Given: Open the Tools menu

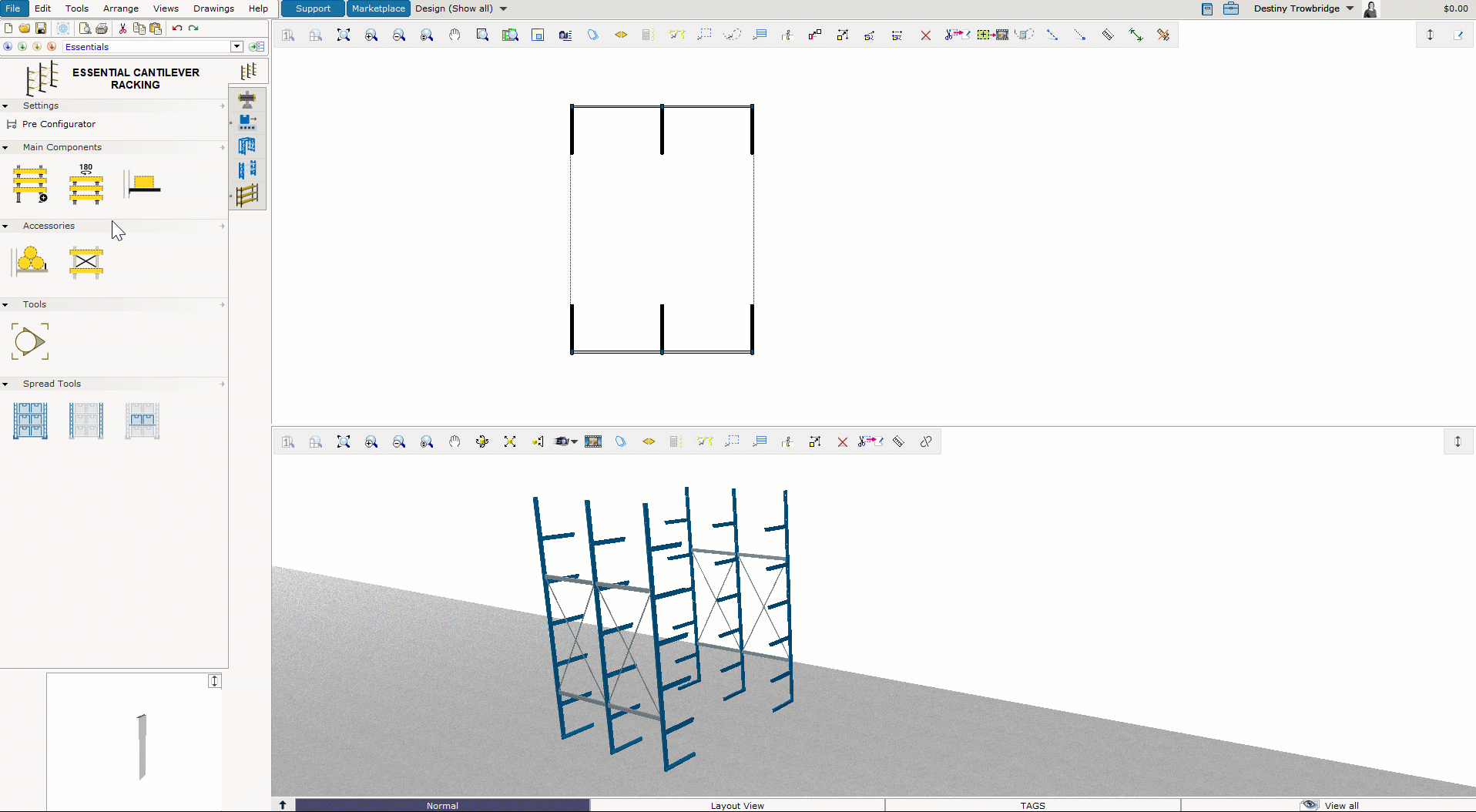Looking at the screenshot, I should pos(76,8).
